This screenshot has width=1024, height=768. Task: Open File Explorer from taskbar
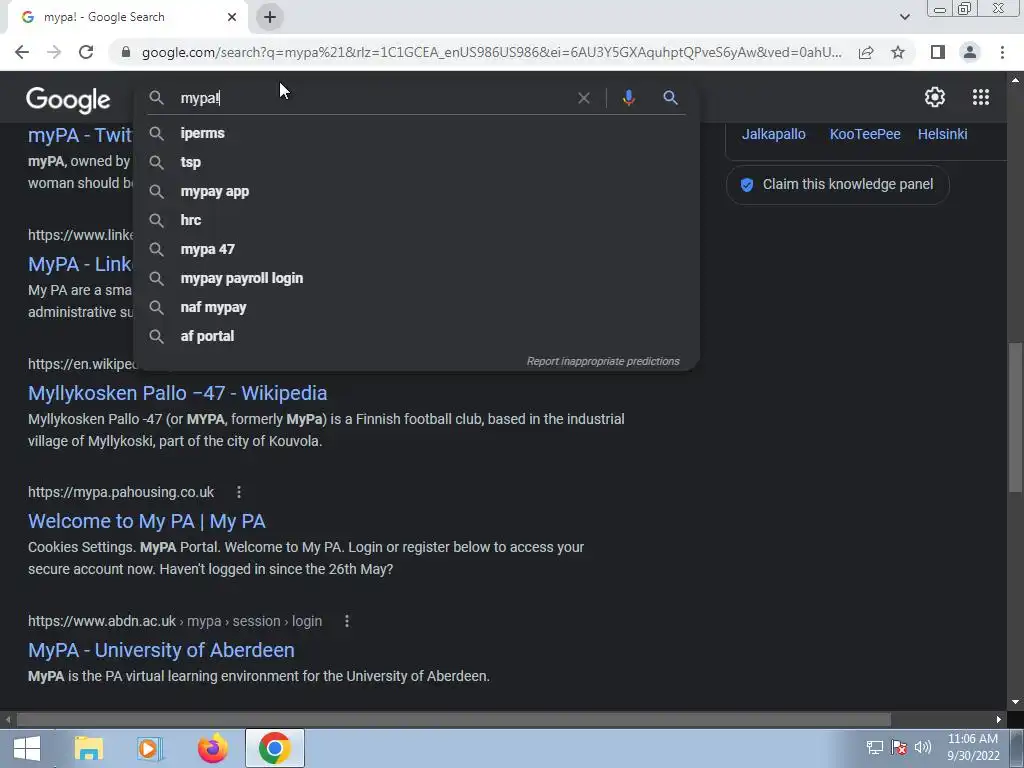tap(89, 748)
